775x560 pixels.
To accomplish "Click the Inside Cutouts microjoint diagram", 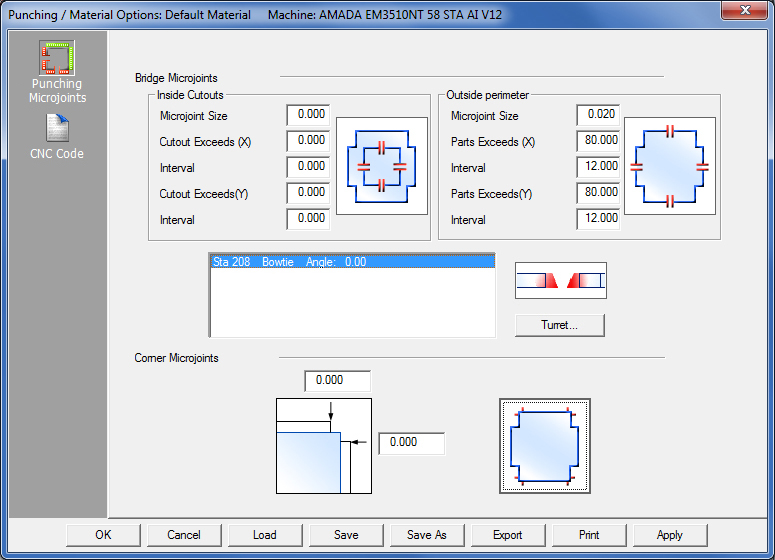I will [382, 166].
